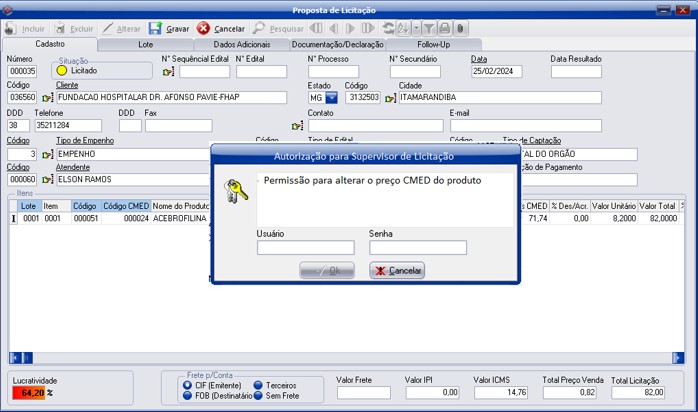Click grid horizontal scrollbar left arrow

point(14,358)
